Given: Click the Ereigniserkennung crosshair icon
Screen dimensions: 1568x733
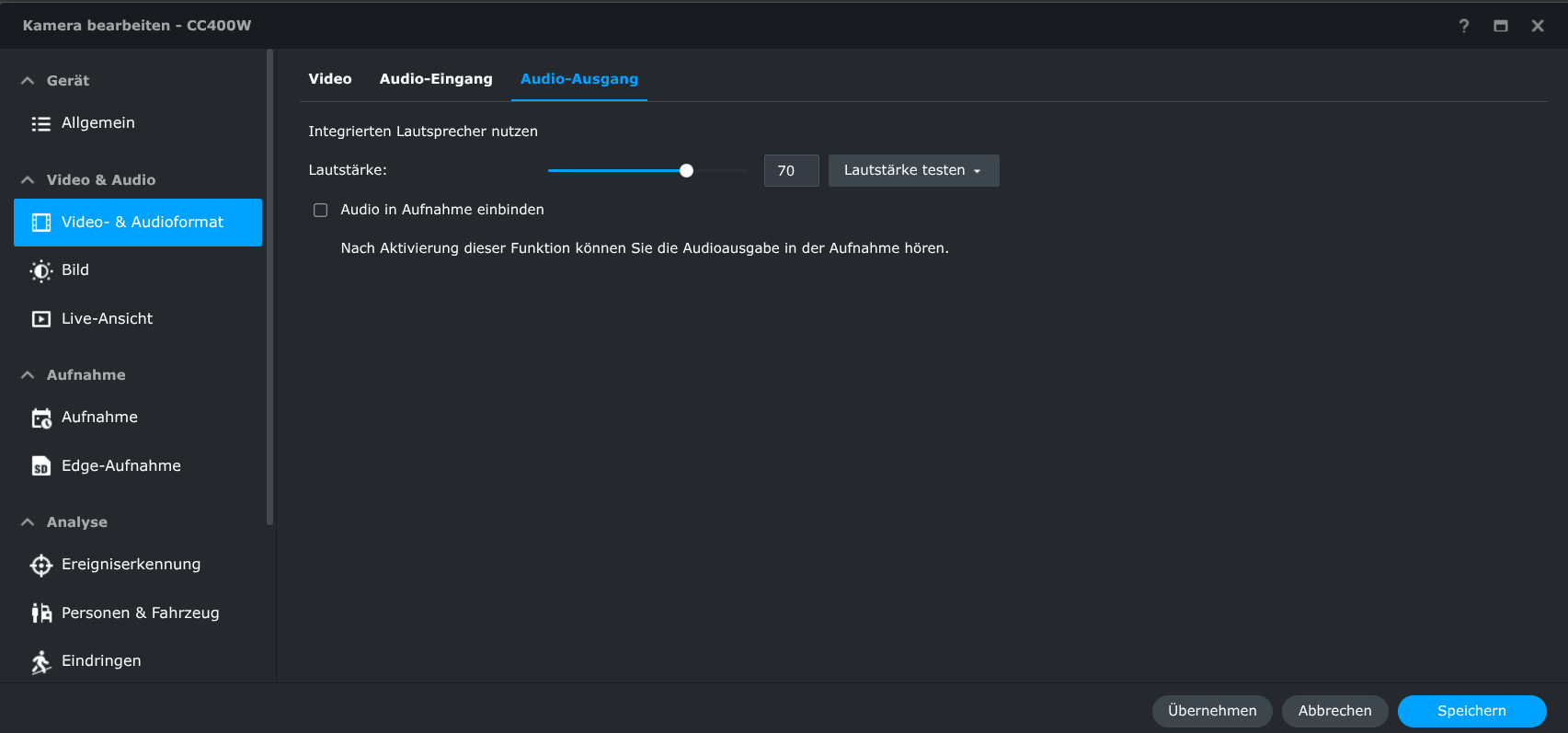Looking at the screenshot, I should click(41, 565).
